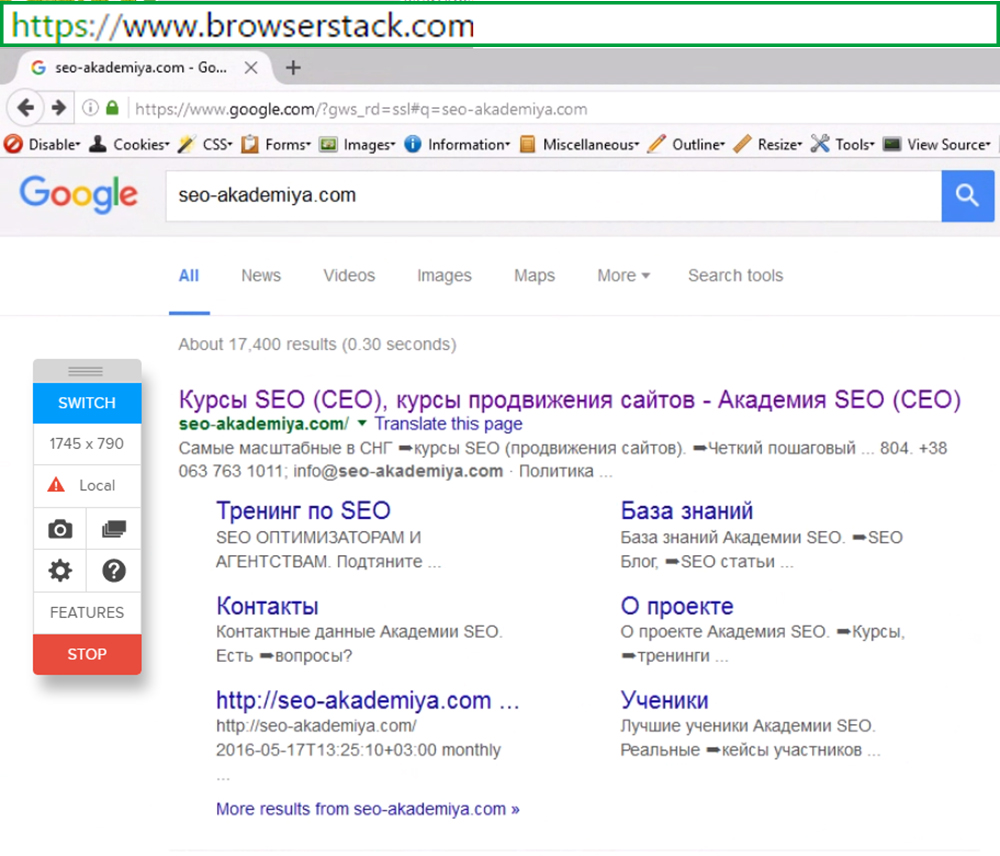Click the Google logo

pyautogui.click(x=78, y=195)
